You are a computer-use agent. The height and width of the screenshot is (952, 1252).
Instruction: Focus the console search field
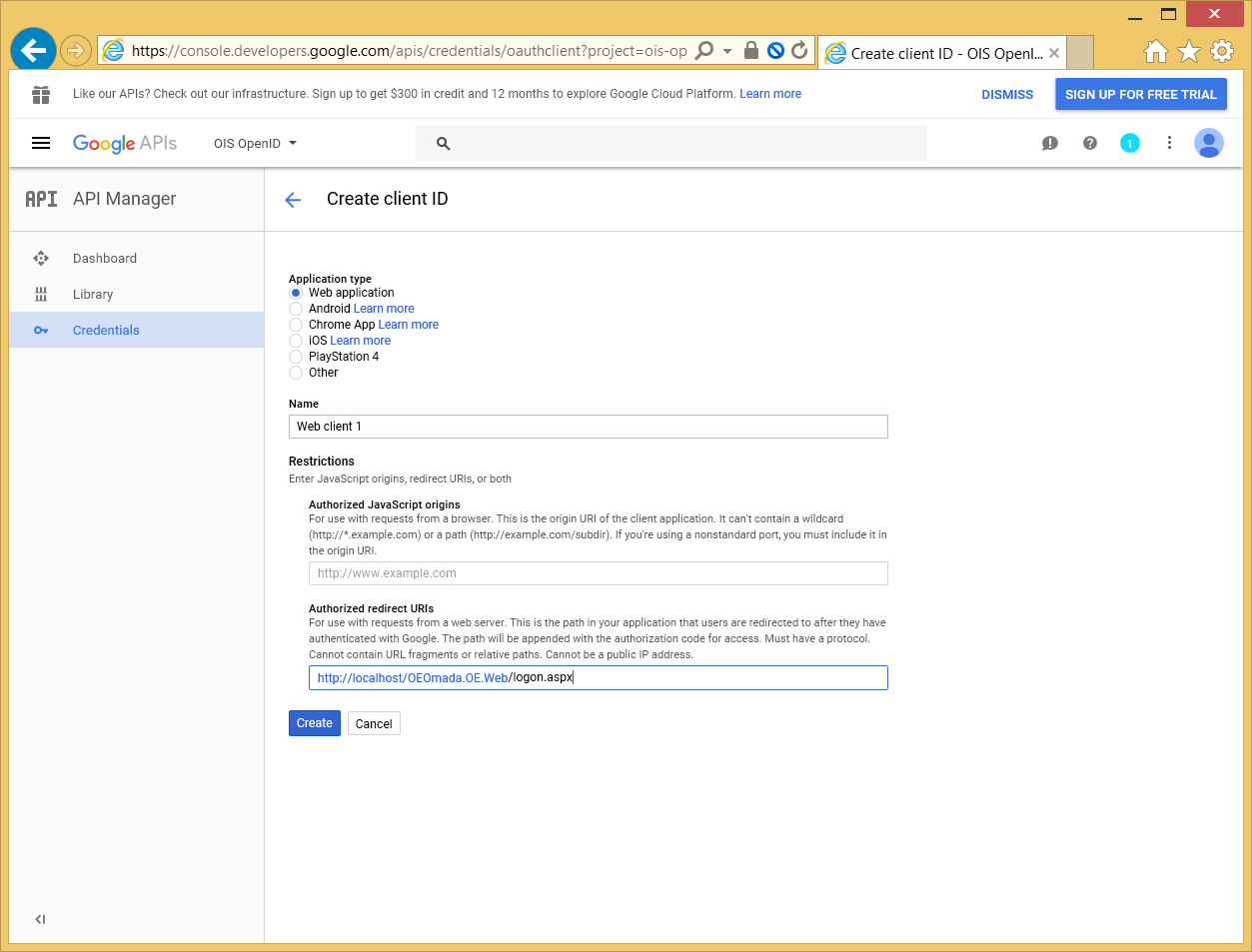tap(671, 143)
